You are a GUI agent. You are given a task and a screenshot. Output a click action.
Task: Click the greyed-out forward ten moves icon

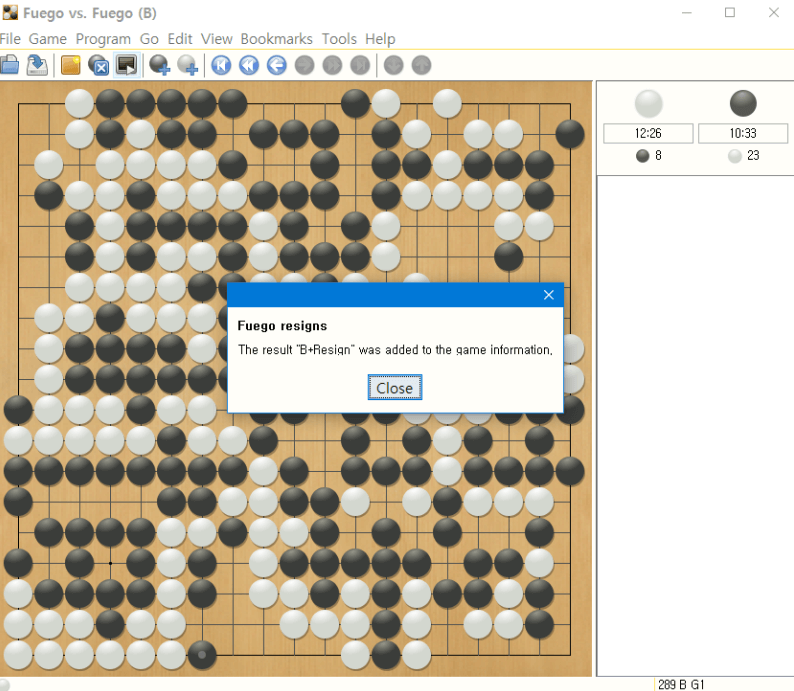(332, 65)
